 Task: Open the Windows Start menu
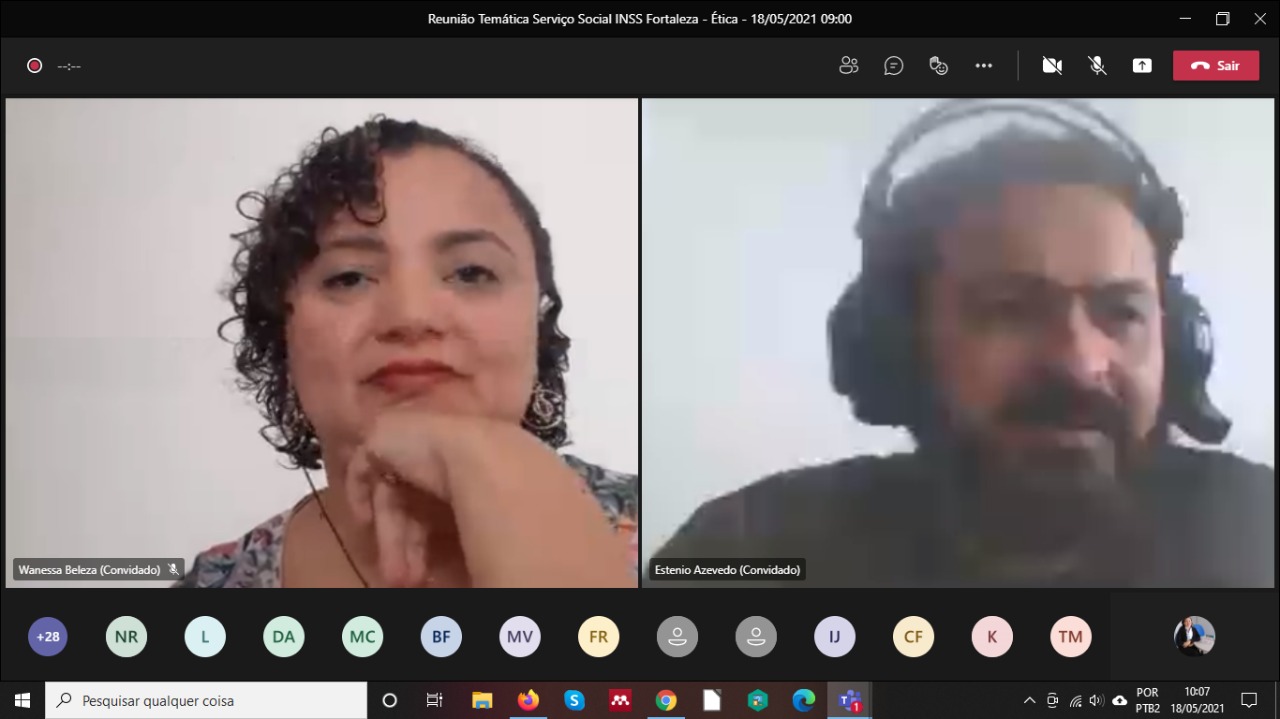point(19,700)
